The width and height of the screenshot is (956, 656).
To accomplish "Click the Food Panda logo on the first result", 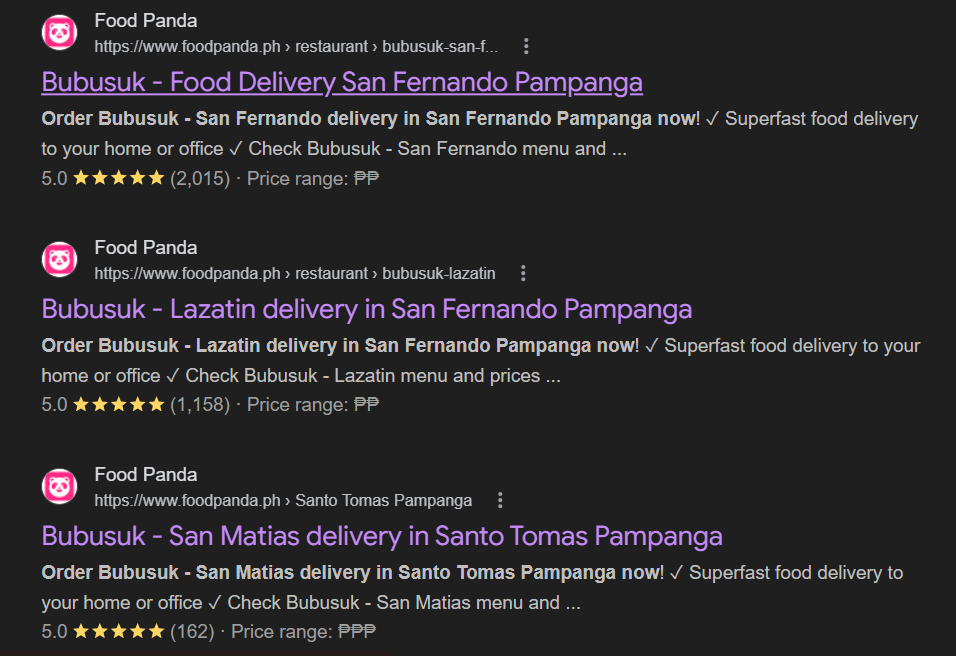I will [x=59, y=32].
